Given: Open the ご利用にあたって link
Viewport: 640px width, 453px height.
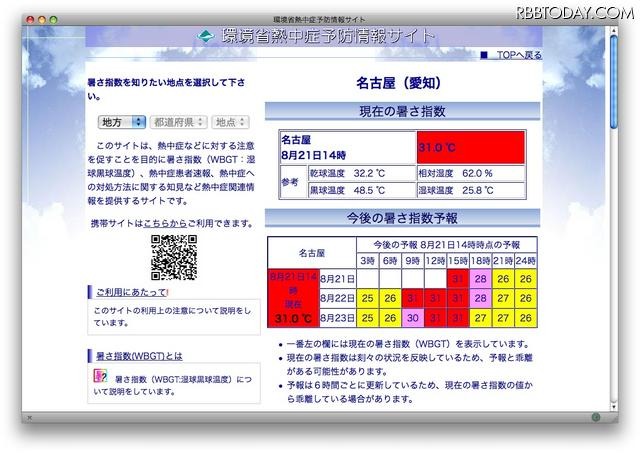Looking at the screenshot, I should [131, 292].
